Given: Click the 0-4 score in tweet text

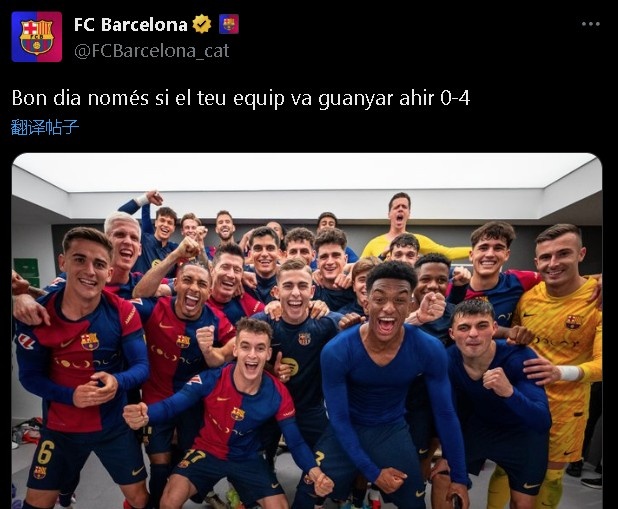Looking at the screenshot, I should pos(455,98).
